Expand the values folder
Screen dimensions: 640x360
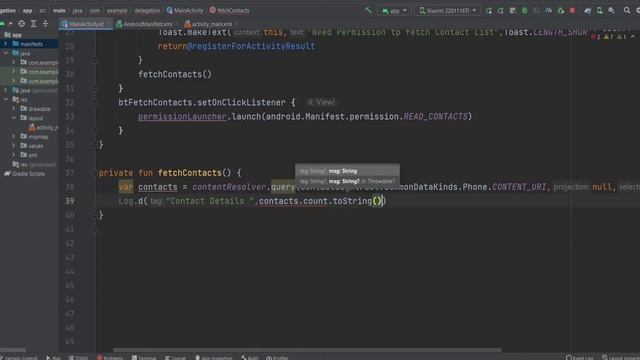click(13, 146)
